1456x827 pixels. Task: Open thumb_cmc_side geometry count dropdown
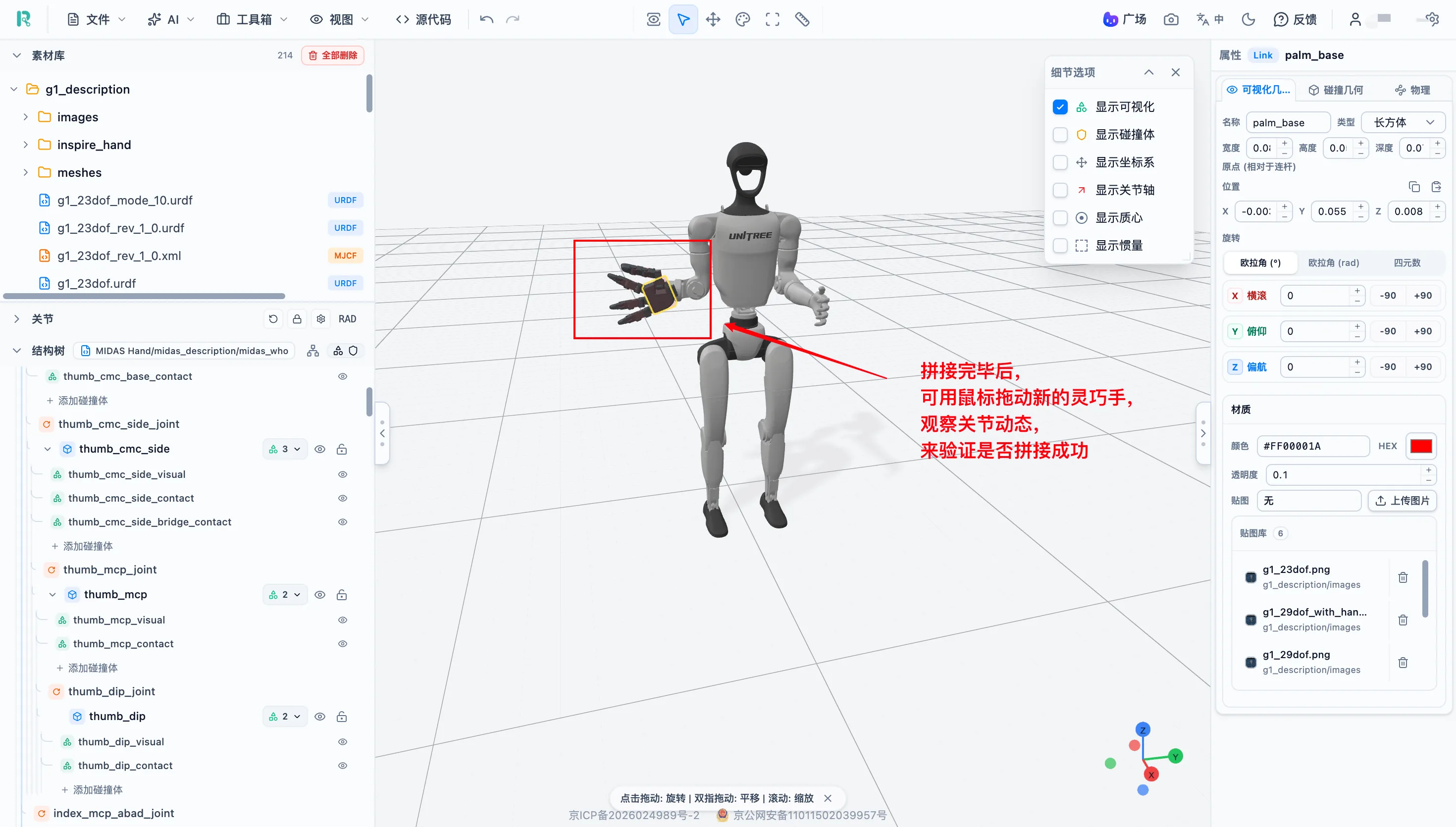coord(284,449)
